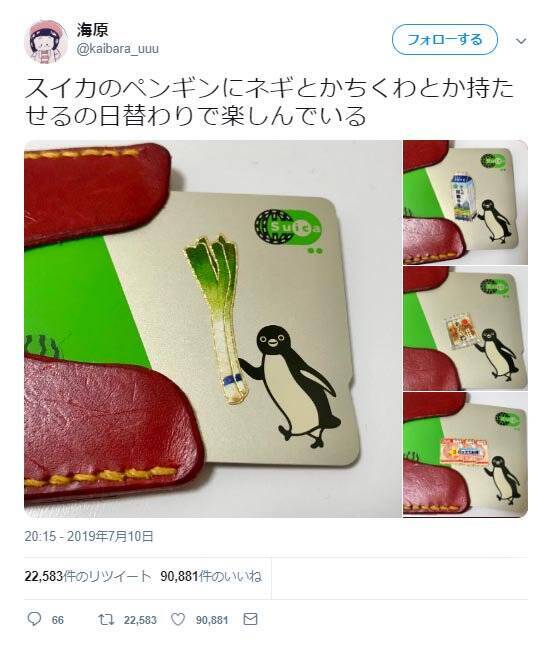Screen dimensions: 553x650
Task: Click the 22,583 count beside retweet icon
Action: pos(140,620)
